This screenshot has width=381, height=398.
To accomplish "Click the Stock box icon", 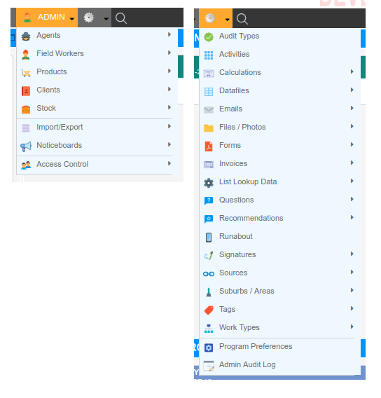I will coord(26,109).
